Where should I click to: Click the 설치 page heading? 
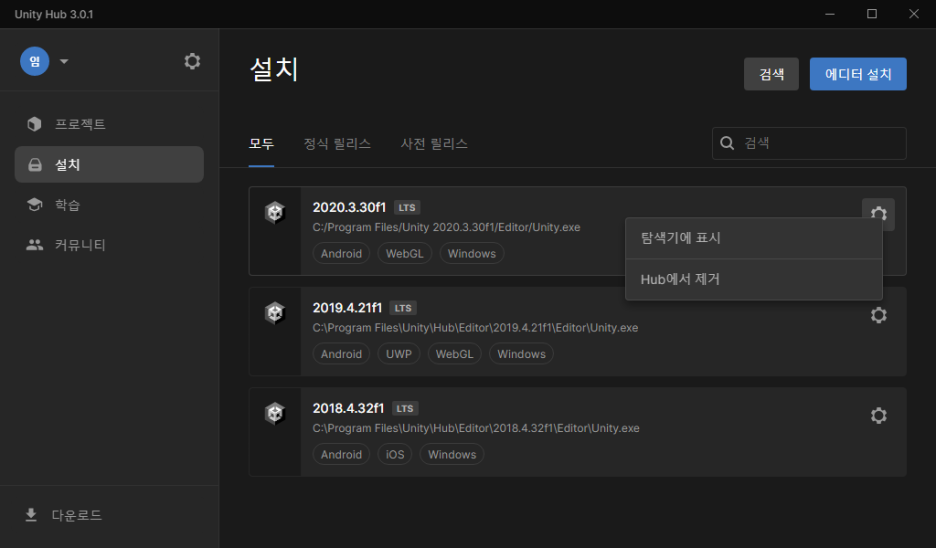tap(274, 69)
